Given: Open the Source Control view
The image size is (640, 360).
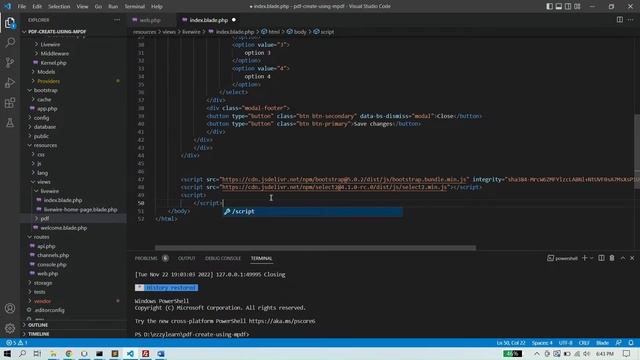Looking at the screenshot, I should pyautogui.click(x=10, y=62).
